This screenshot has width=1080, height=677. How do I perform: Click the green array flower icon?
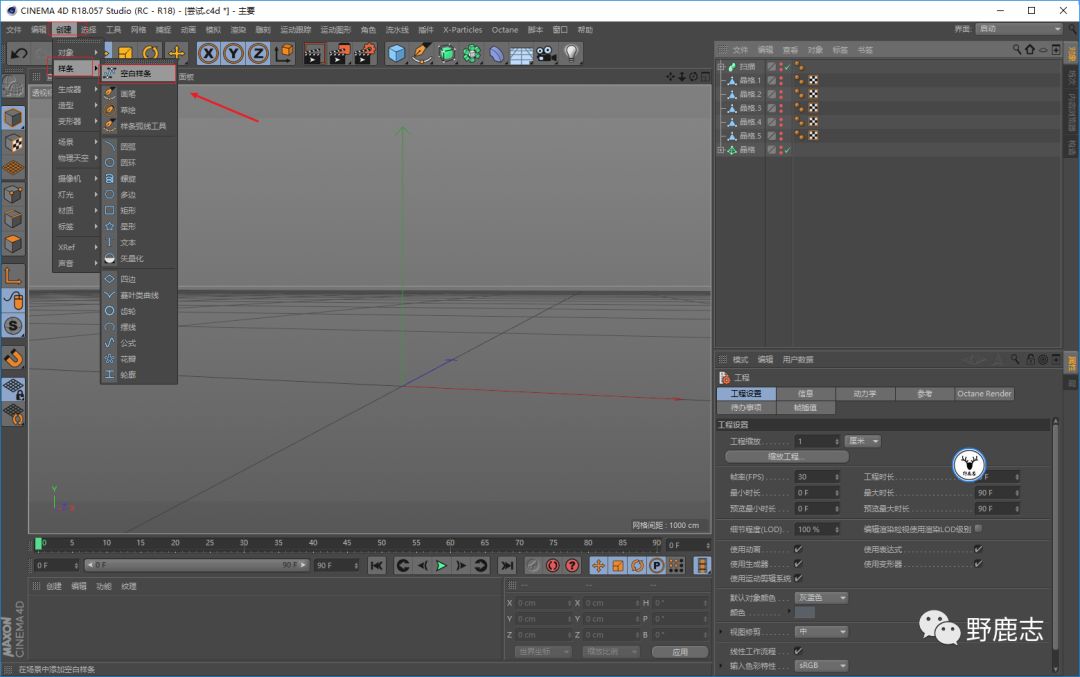pos(472,53)
